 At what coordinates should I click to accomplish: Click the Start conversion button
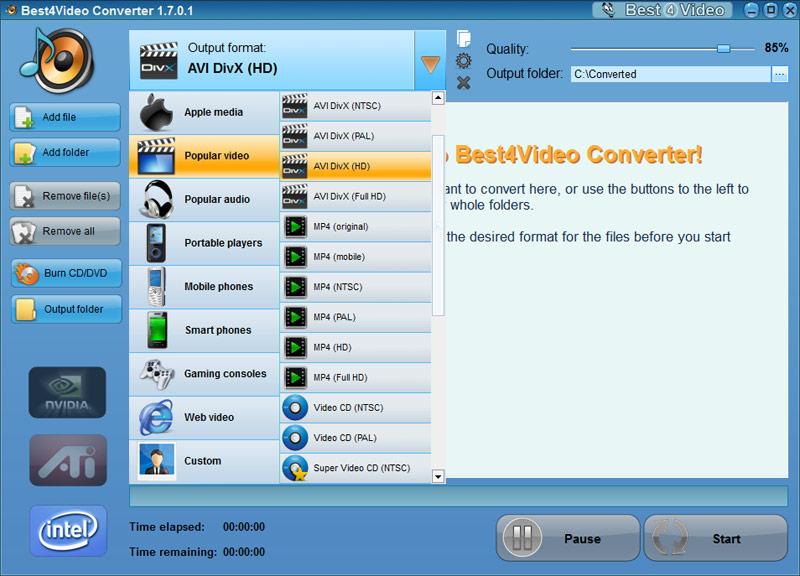click(715, 538)
